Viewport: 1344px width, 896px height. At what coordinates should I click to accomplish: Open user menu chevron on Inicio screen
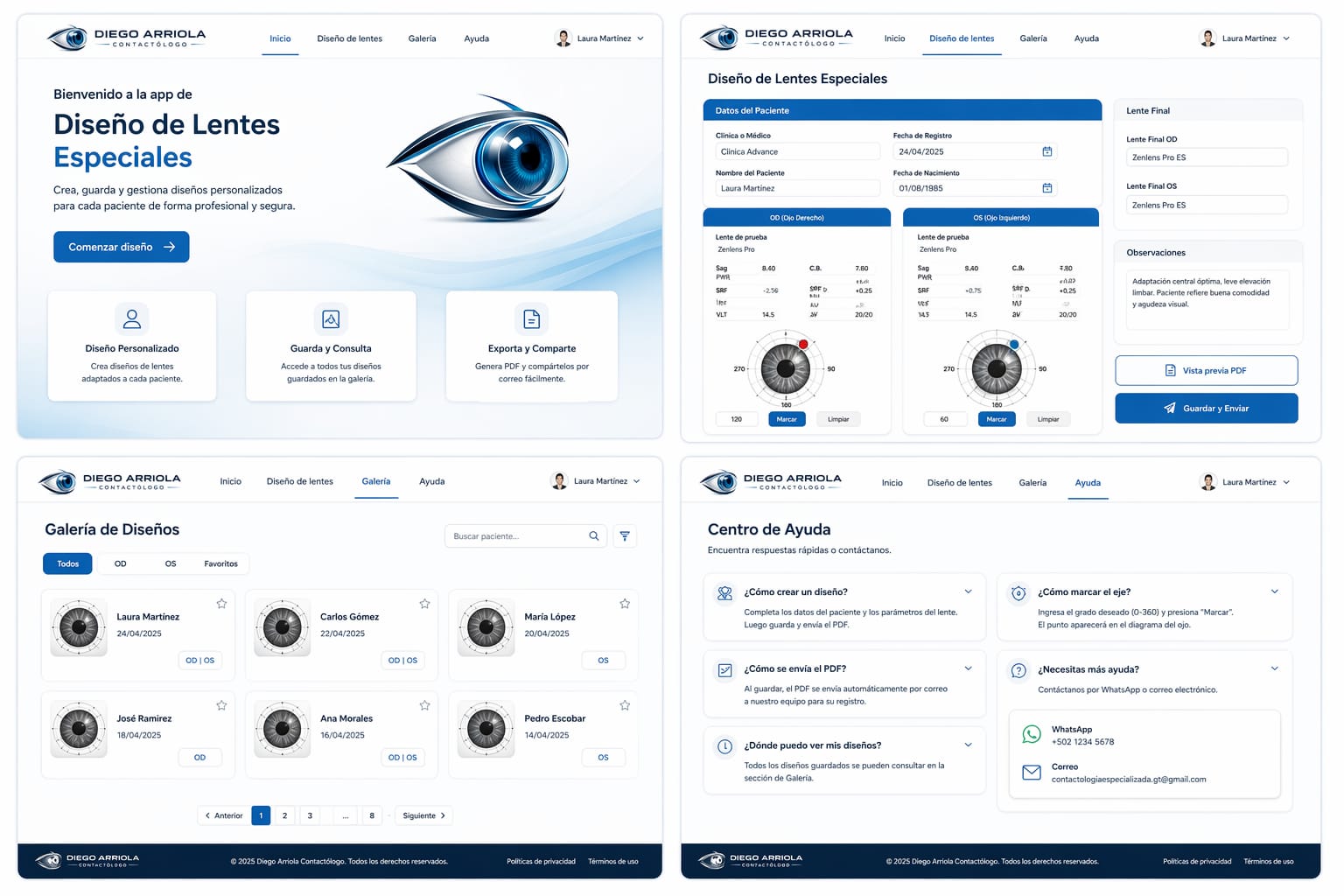640,38
